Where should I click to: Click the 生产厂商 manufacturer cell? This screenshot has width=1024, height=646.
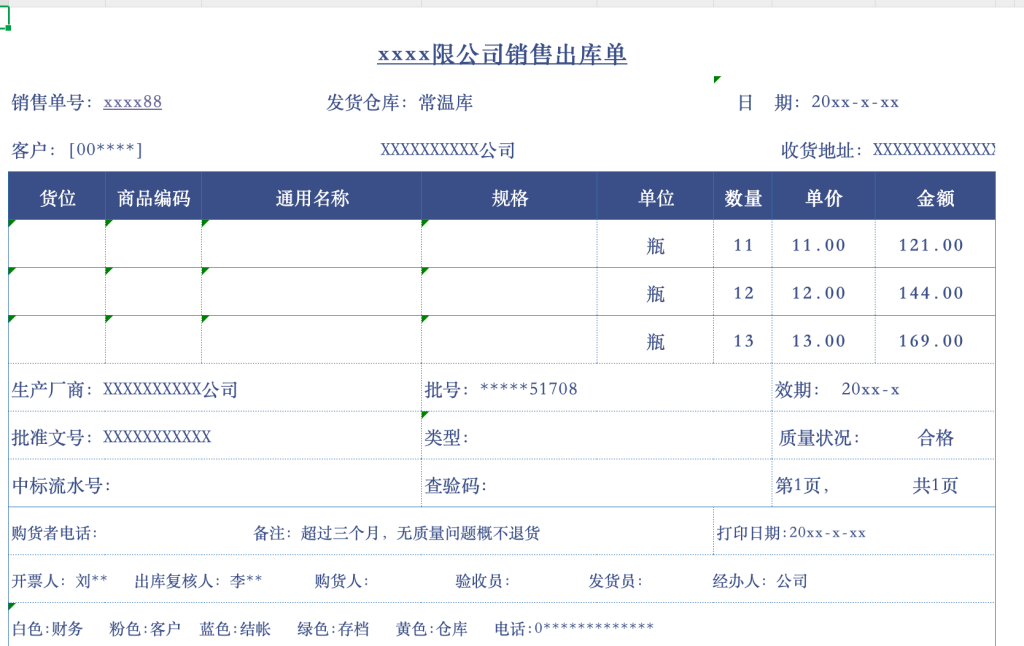click(x=125, y=389)
